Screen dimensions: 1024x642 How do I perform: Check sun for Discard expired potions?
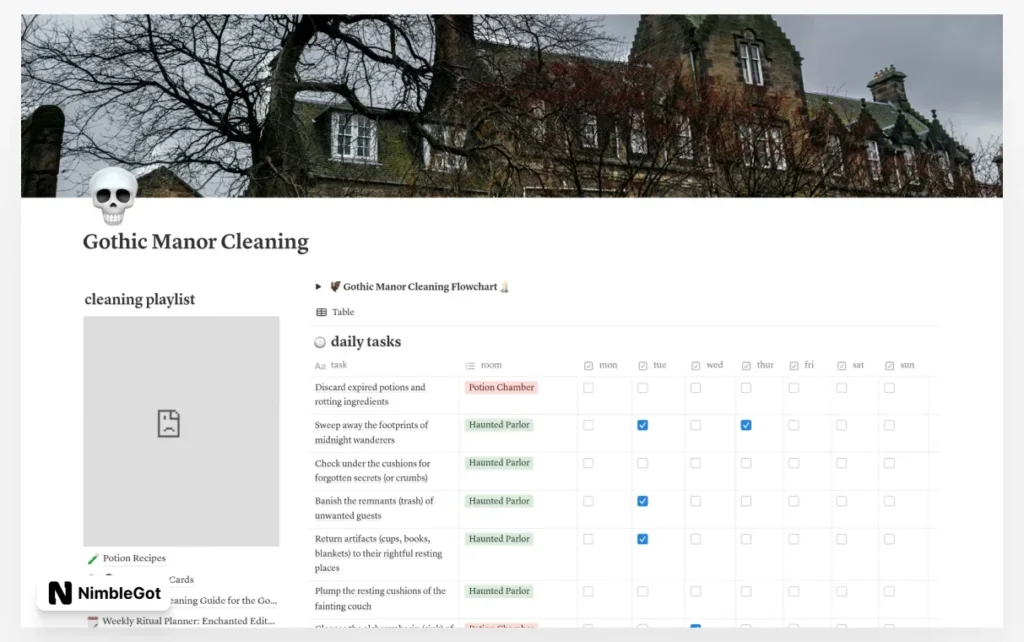pyautogui.click(x=889, y=388)
